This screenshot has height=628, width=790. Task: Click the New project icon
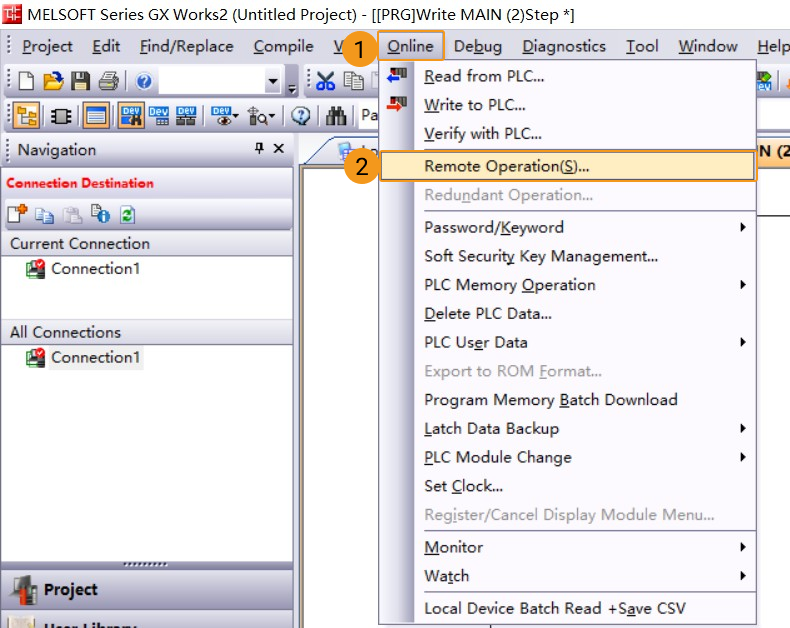(x=26, y=81)
